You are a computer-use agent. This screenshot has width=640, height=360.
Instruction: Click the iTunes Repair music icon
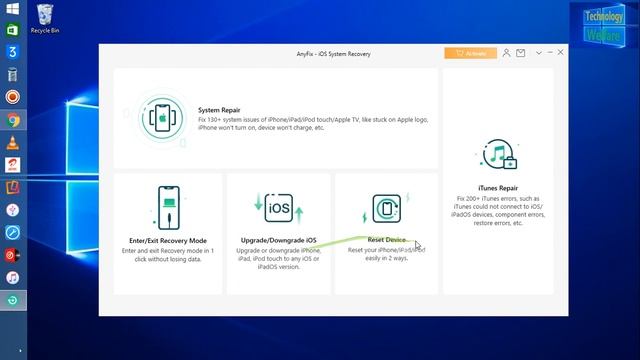(x=498, y=154)
